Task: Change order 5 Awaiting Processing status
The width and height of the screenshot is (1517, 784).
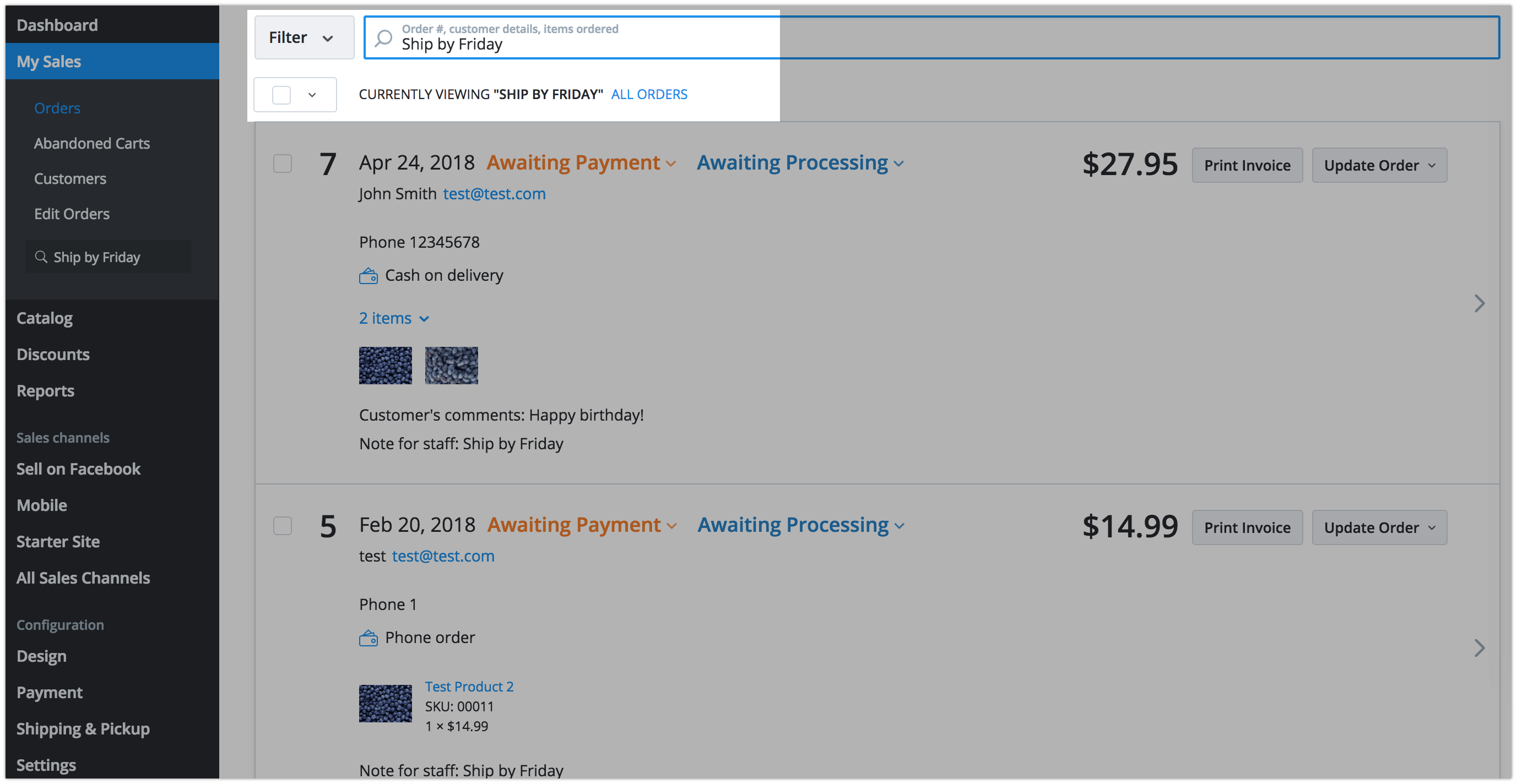Action: [x=801, y=525]
